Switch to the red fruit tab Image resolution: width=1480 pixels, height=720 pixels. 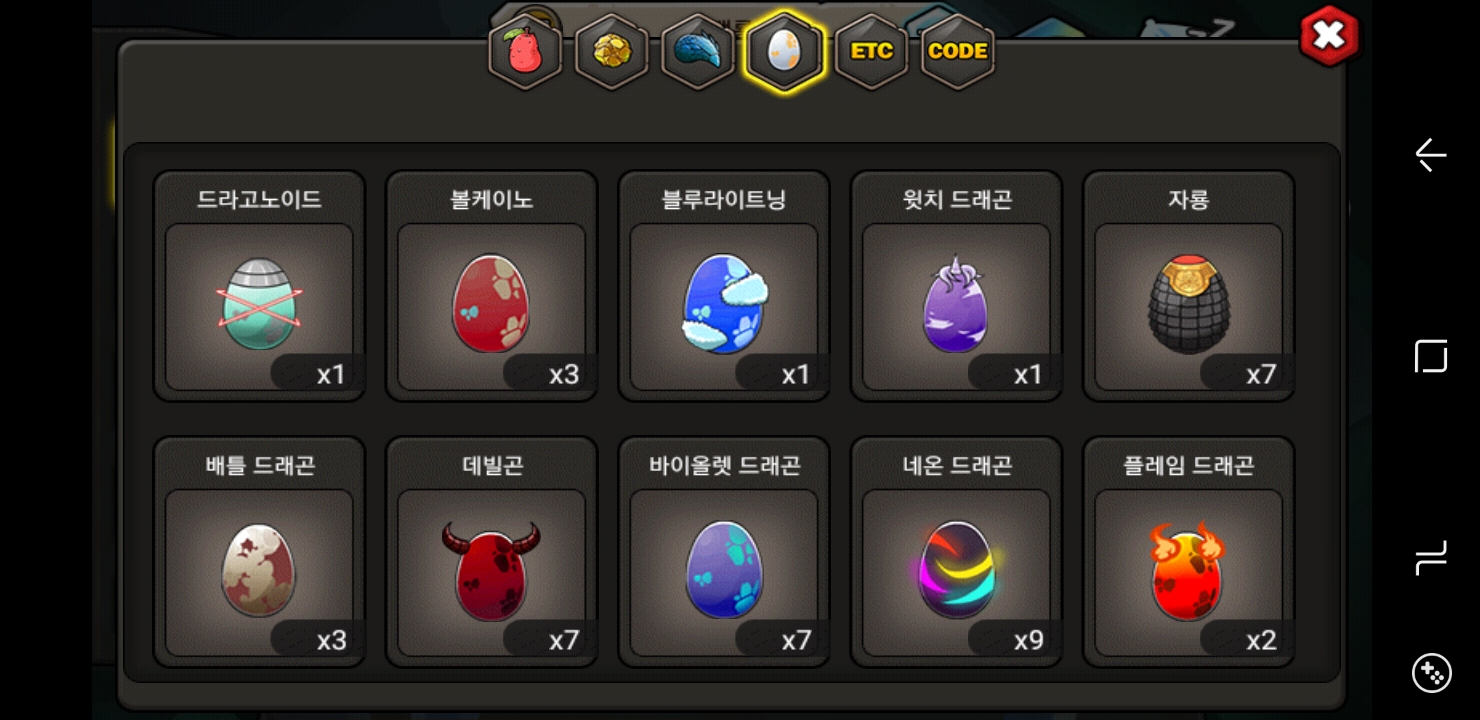coord(525,52)
